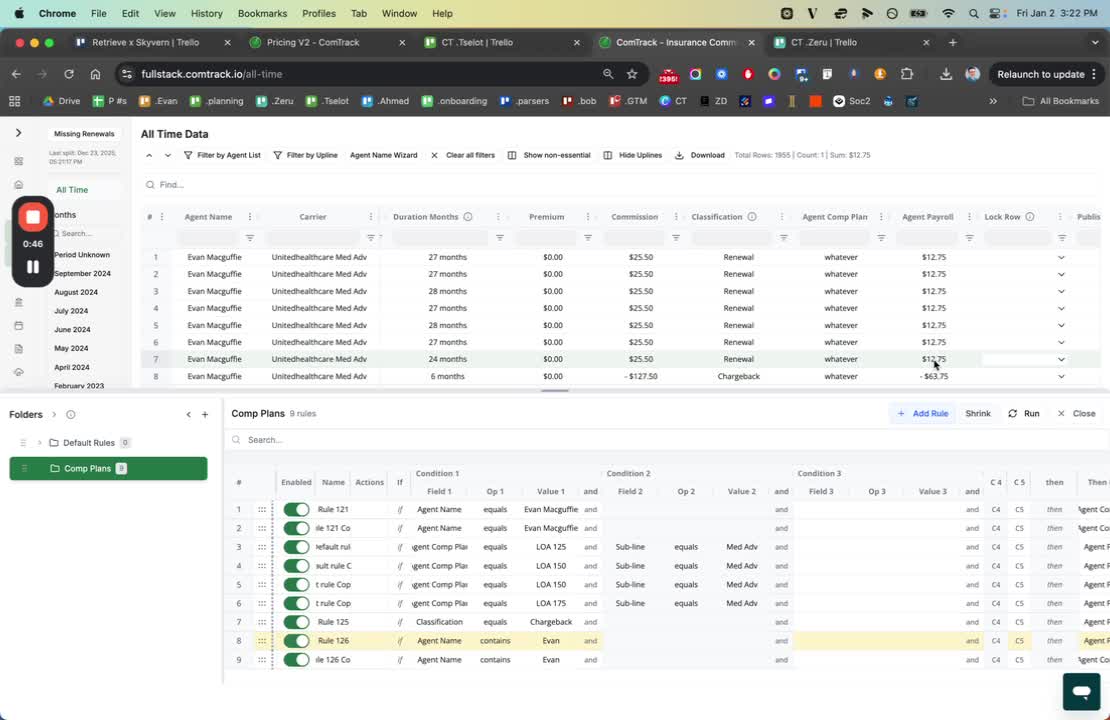Open the .planning bookmark
The image size is (1110, 720).
coord(217,101)
